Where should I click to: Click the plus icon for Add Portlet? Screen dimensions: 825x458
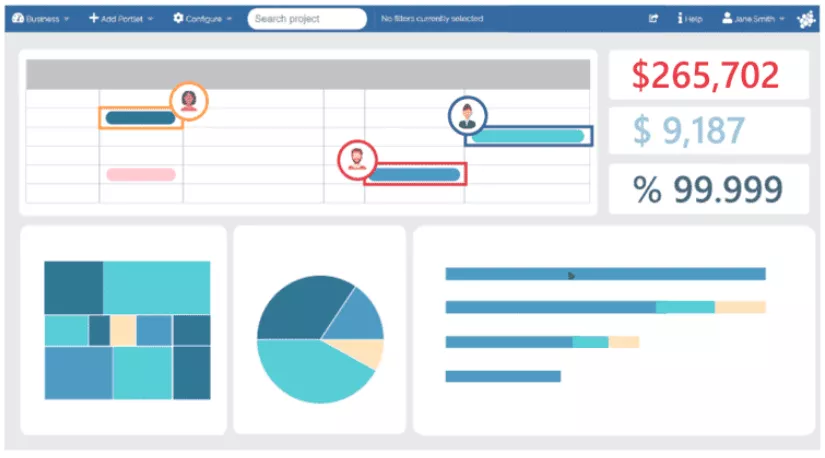94,18
